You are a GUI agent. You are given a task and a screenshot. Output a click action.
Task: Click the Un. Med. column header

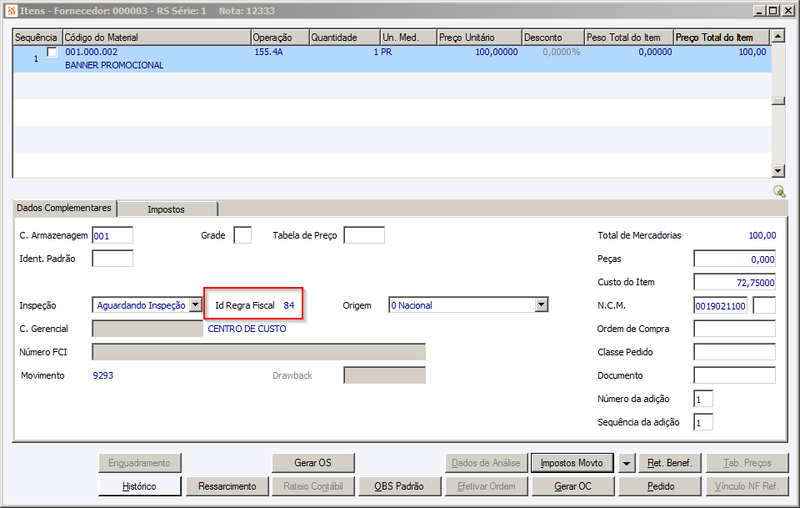pos(409,37)
